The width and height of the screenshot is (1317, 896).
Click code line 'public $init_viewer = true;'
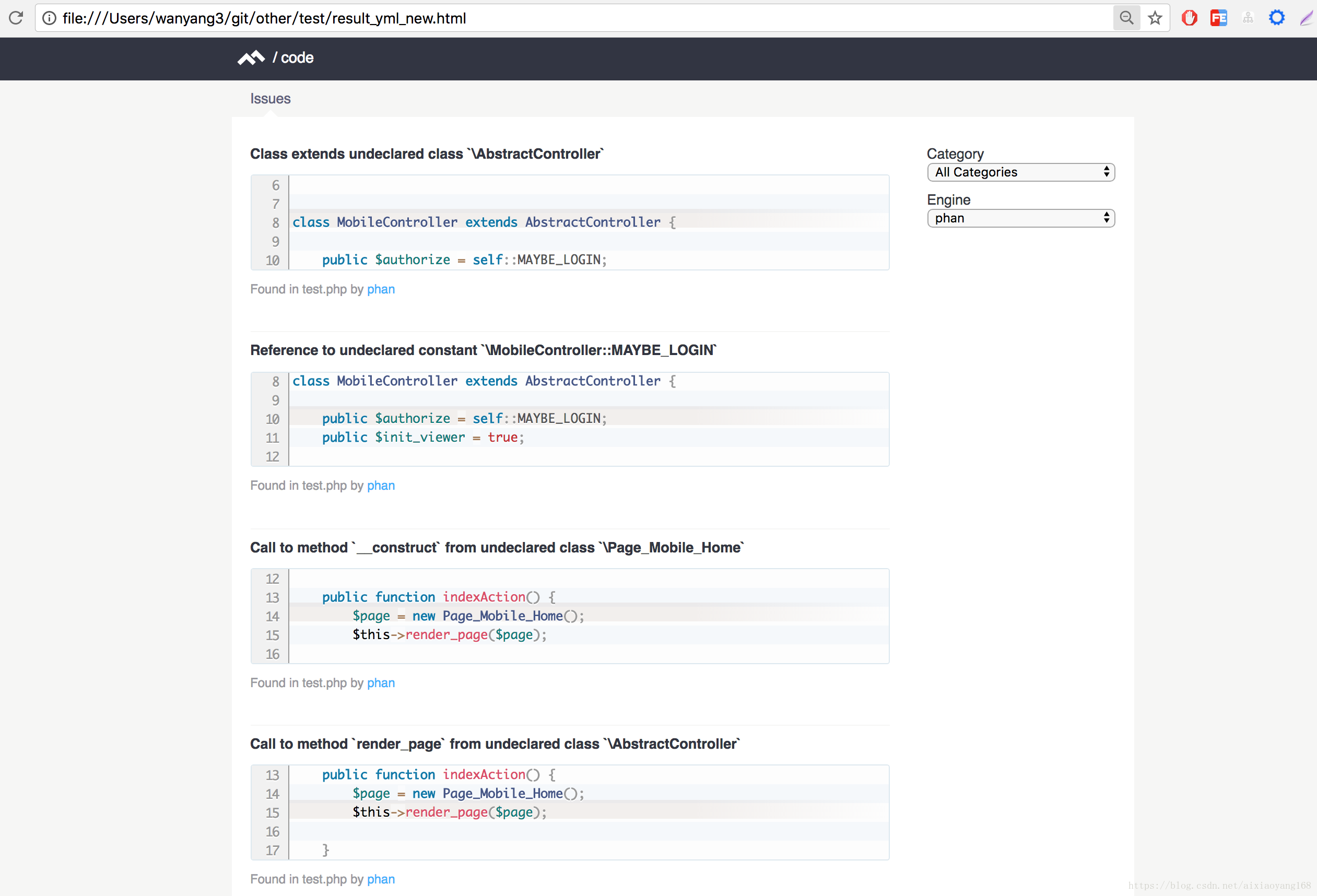tap(424, 438)
